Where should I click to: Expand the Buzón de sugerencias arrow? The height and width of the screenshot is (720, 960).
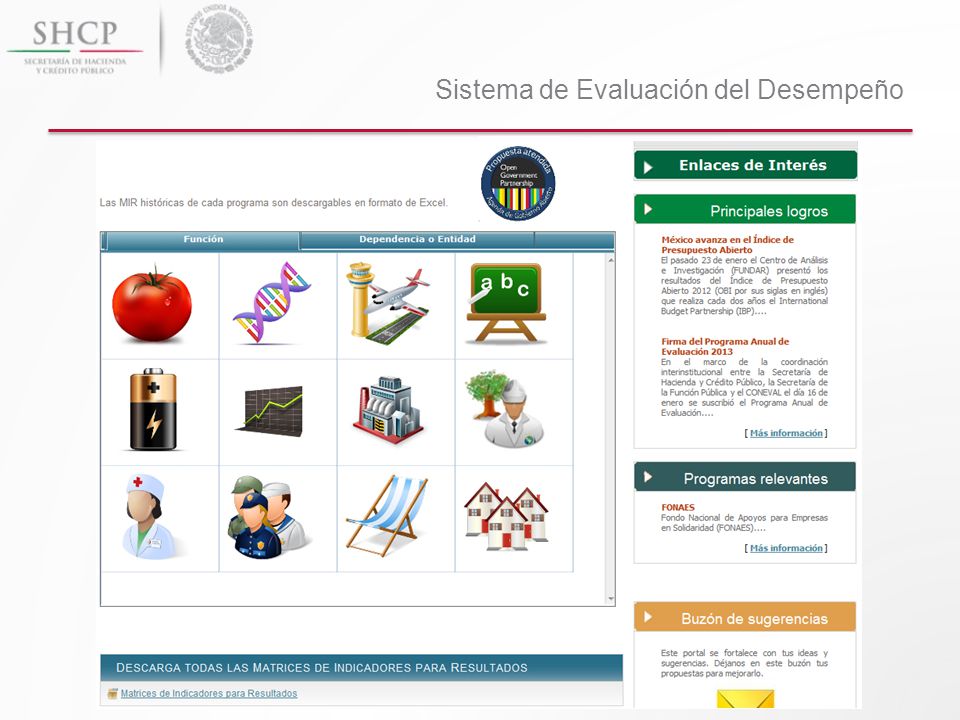(648, 617)
